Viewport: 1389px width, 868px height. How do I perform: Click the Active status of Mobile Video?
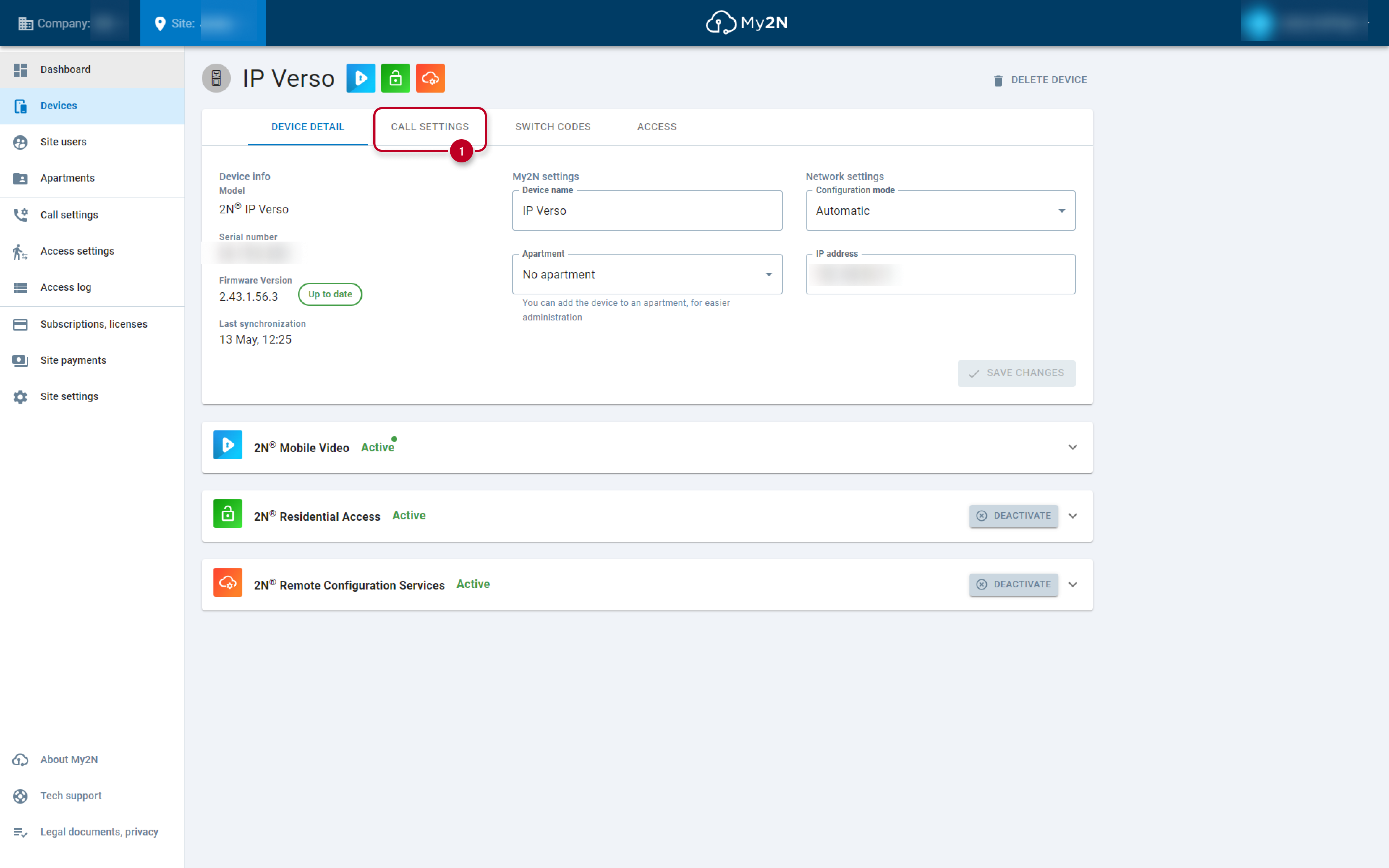[x=378, y=447]
